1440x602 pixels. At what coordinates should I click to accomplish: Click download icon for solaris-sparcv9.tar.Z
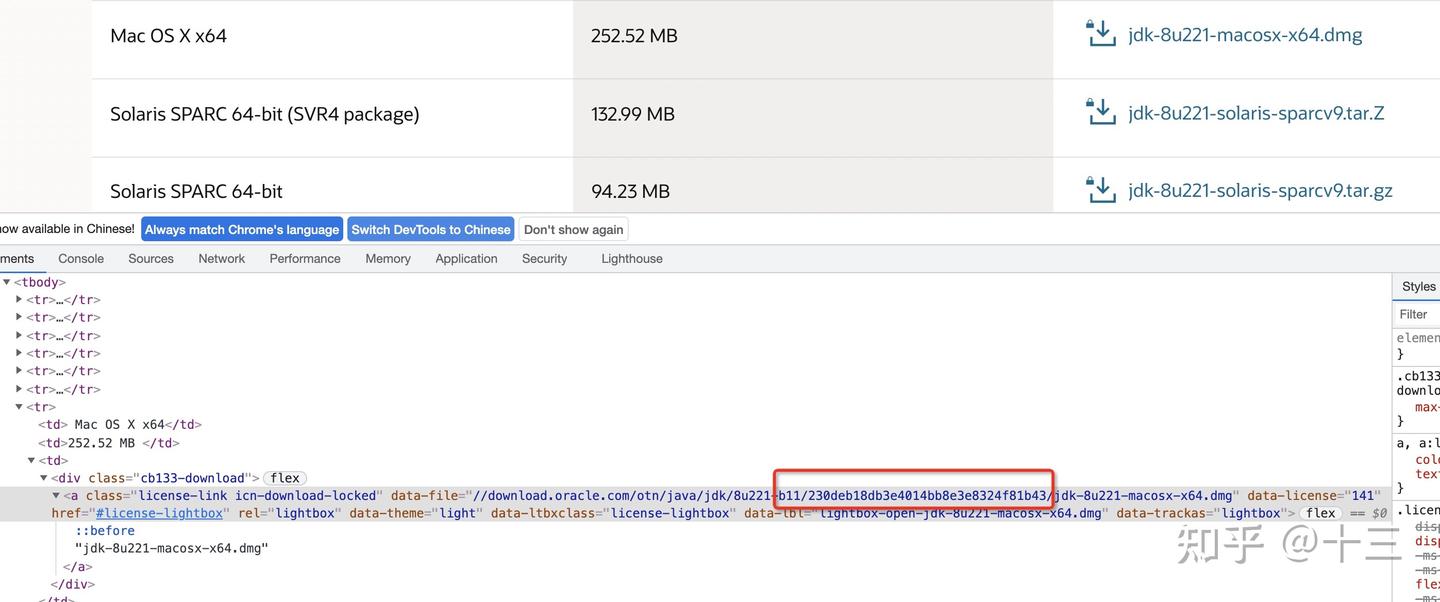(x=1101, y=112)
